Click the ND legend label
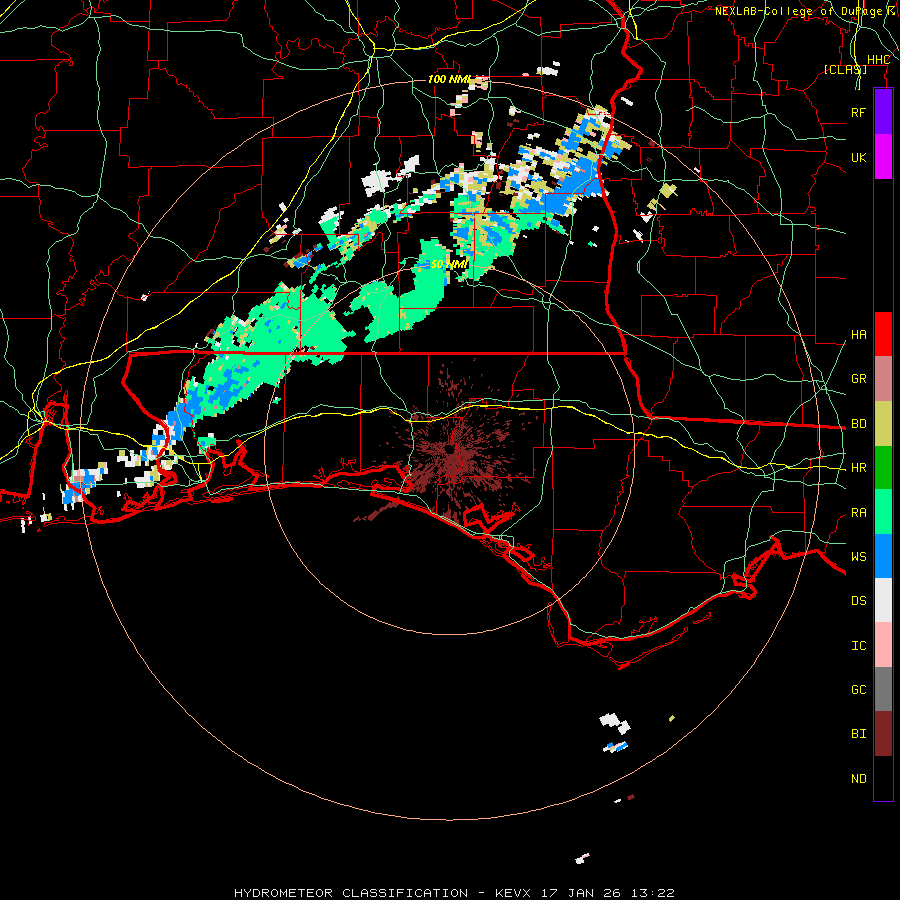Screen dimensions: 900x900 (858, 779)
